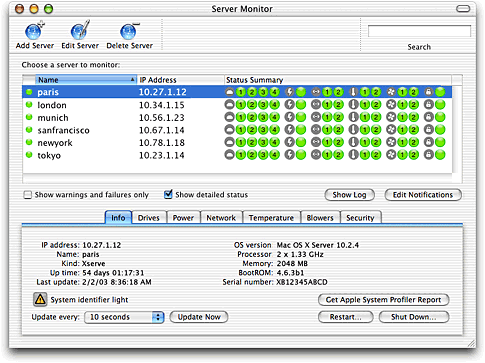
Task: Click the IP Address column header
Action: (x=180, y=80)
